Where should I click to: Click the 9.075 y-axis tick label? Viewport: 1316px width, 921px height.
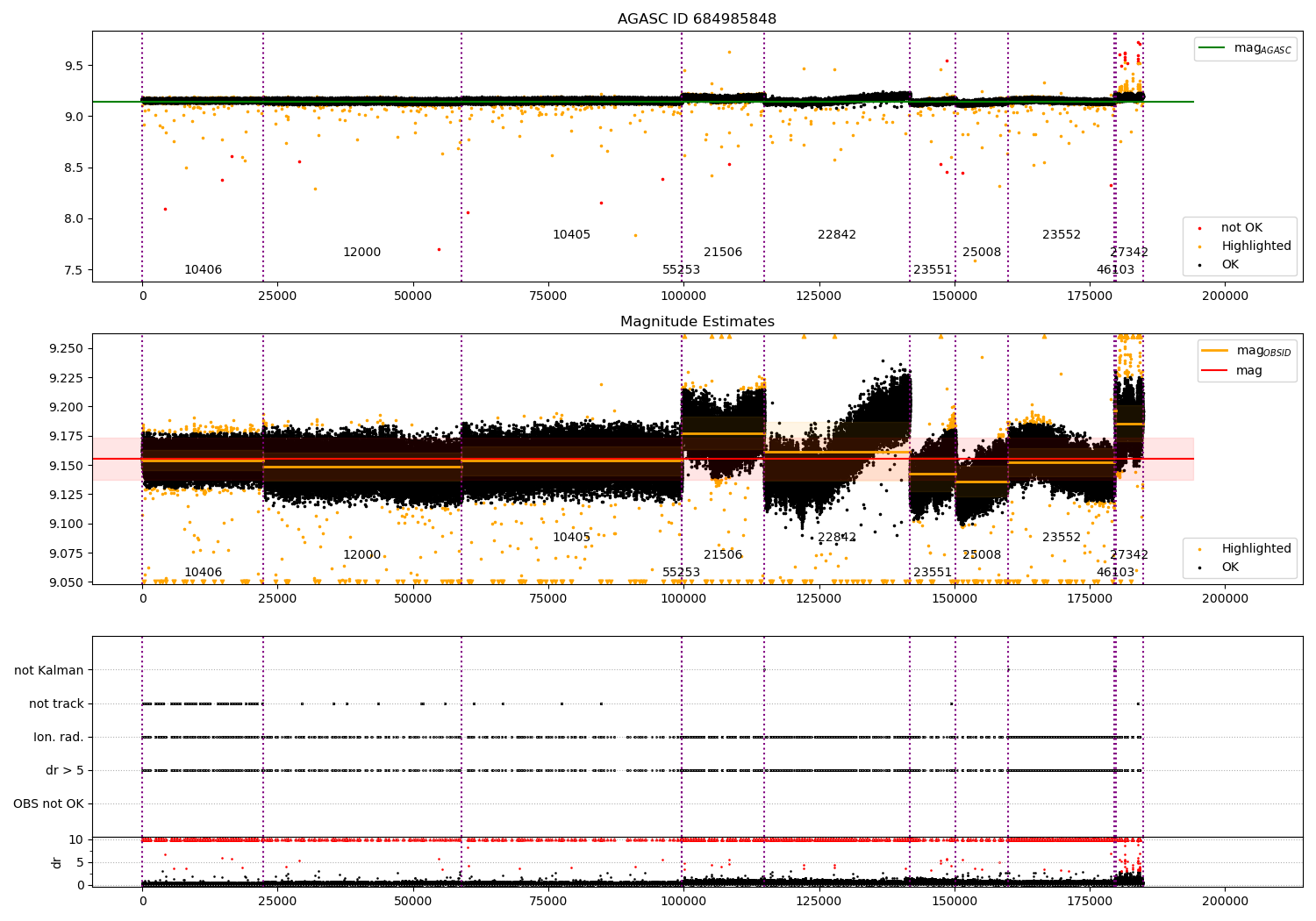pyautogui.click(x=67, y=553)
